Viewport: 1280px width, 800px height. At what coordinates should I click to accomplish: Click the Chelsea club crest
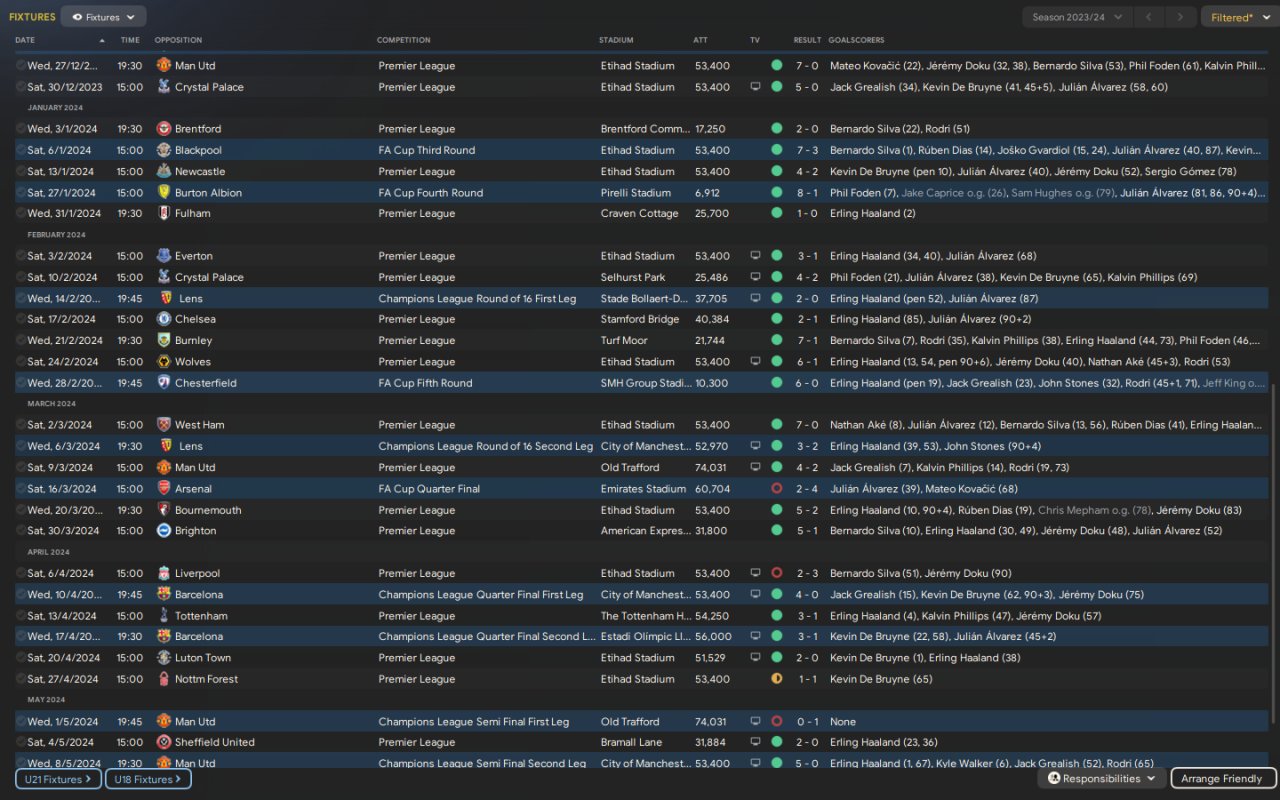coord(164,319)
